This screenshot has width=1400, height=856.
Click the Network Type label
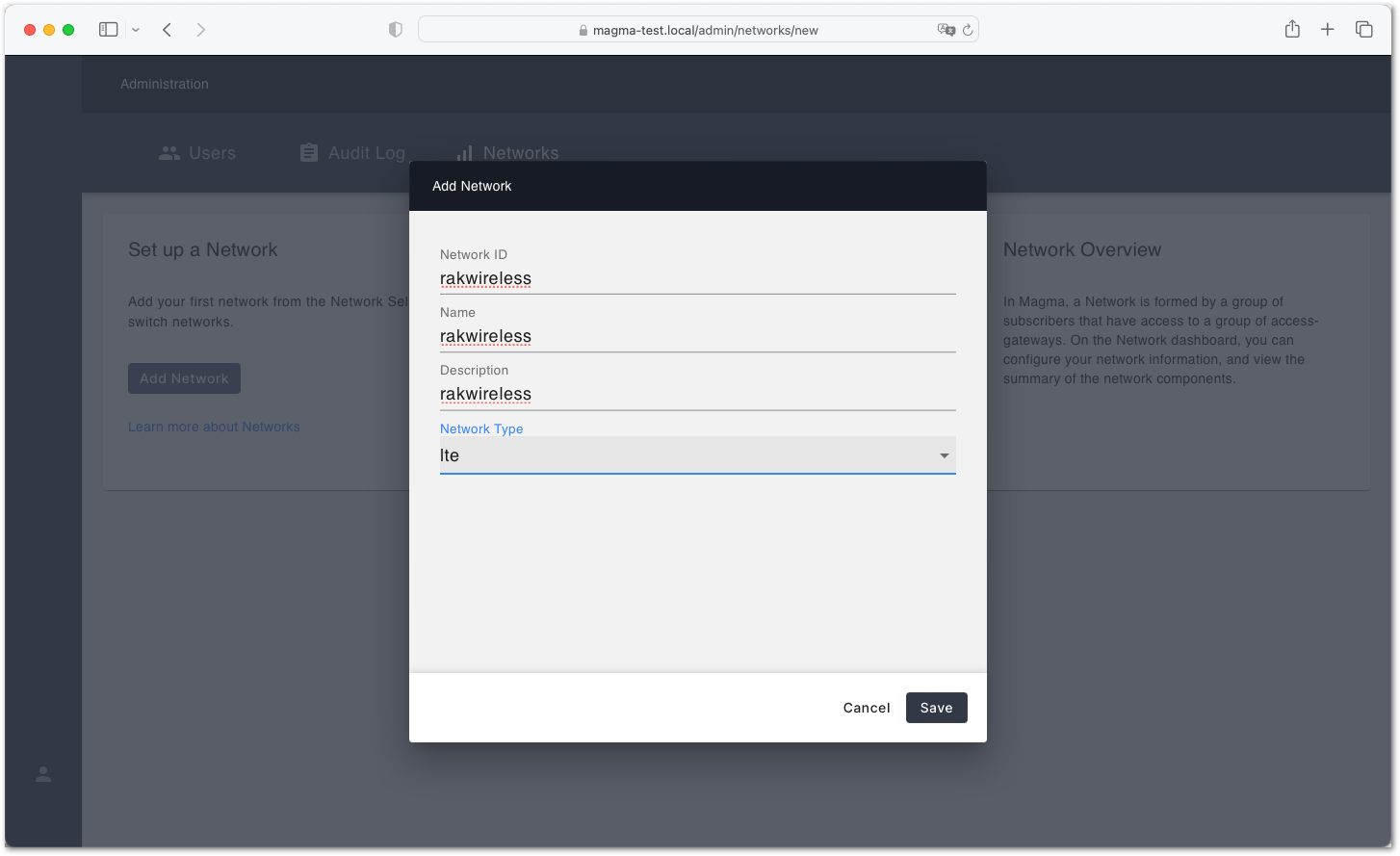[481, 428]
